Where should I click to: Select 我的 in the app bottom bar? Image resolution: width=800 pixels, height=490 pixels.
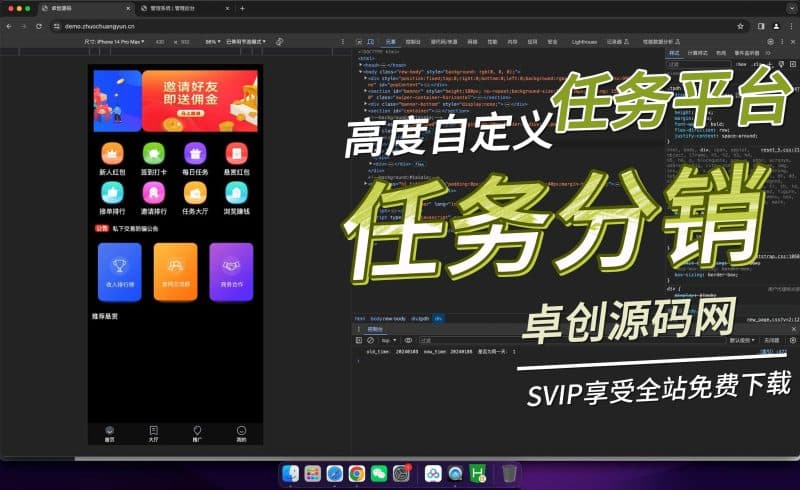[241, 434]
